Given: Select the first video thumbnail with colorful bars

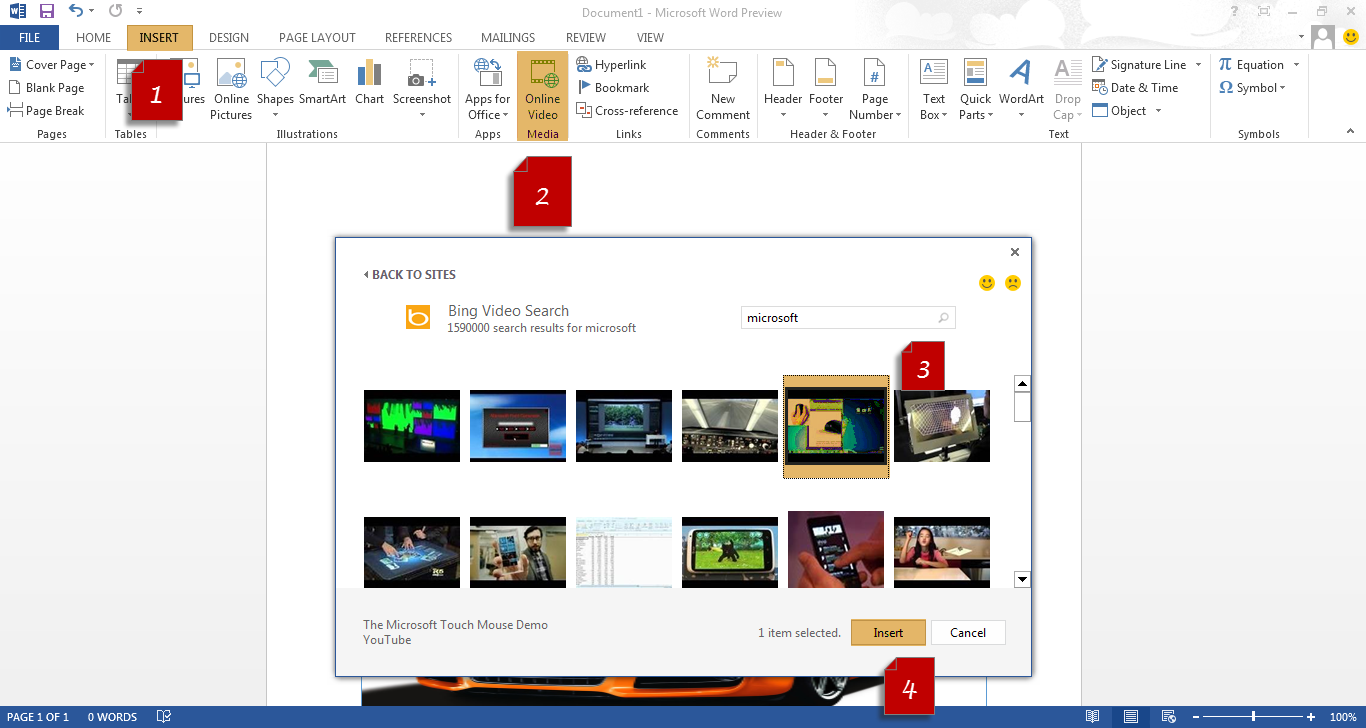Looking at the screenshot, I should (x=412, y=426).
